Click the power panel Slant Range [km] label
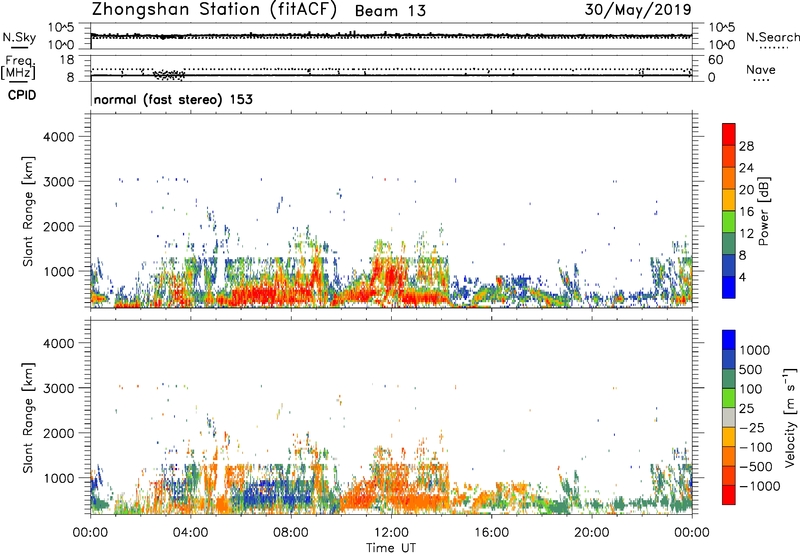This screenshot has height=554, width=800. click(28, 211)
